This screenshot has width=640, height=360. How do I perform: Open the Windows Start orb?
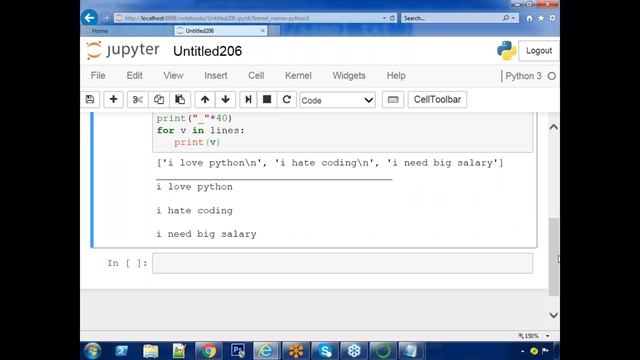[x=93, y=351]
